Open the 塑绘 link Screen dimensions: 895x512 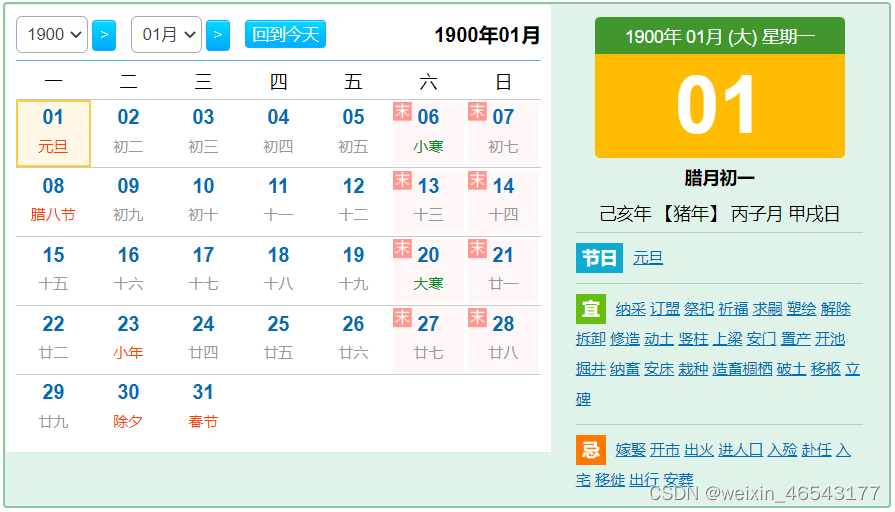point(802,309)
